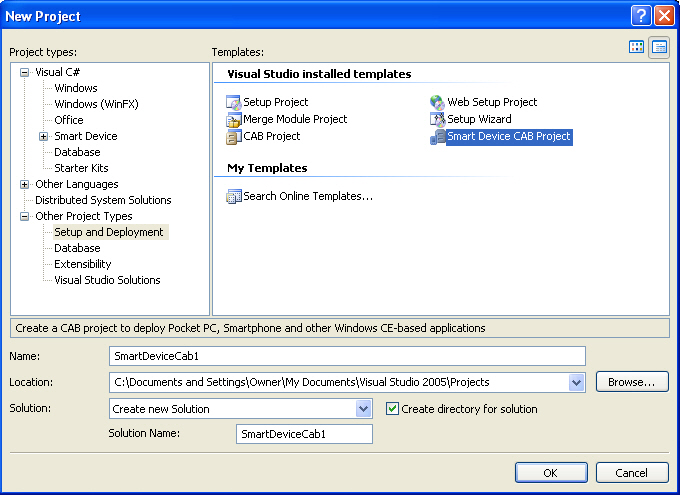The image size is (680, 495).
Task: Close the New Project dialog window
Action: coord(664,16)
